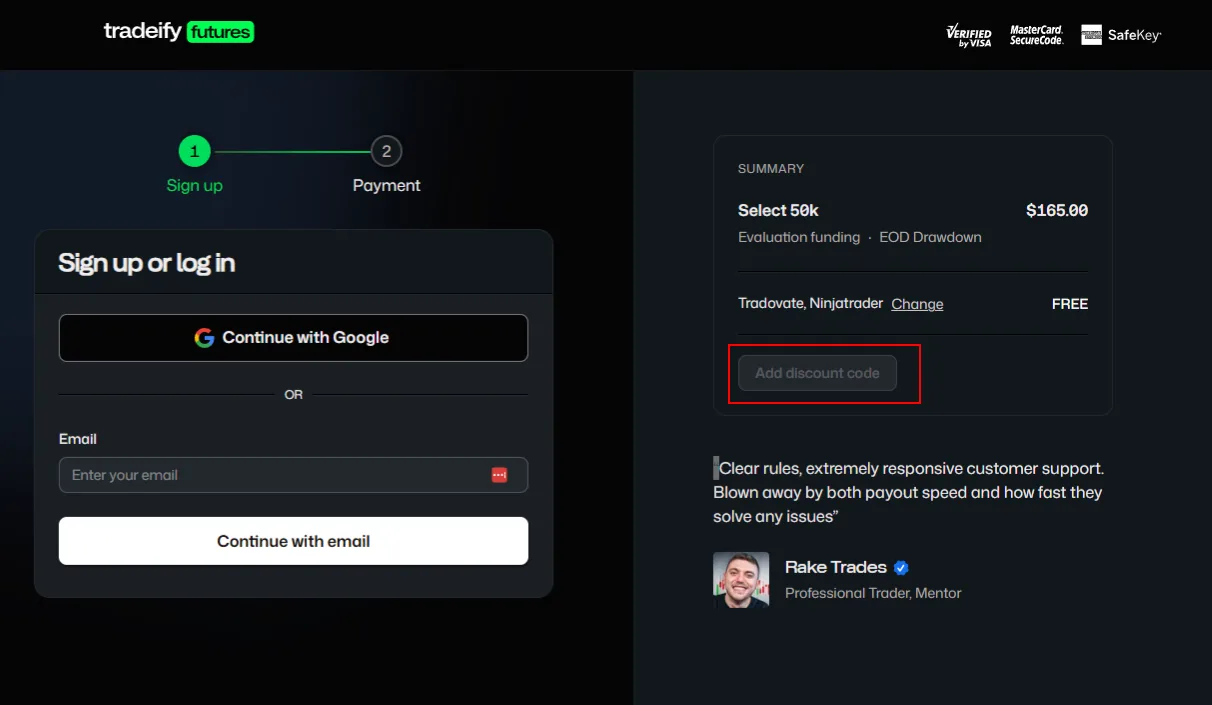Click the $165.00 price
The image size is (1212, 705).
tap(1057, 210)
